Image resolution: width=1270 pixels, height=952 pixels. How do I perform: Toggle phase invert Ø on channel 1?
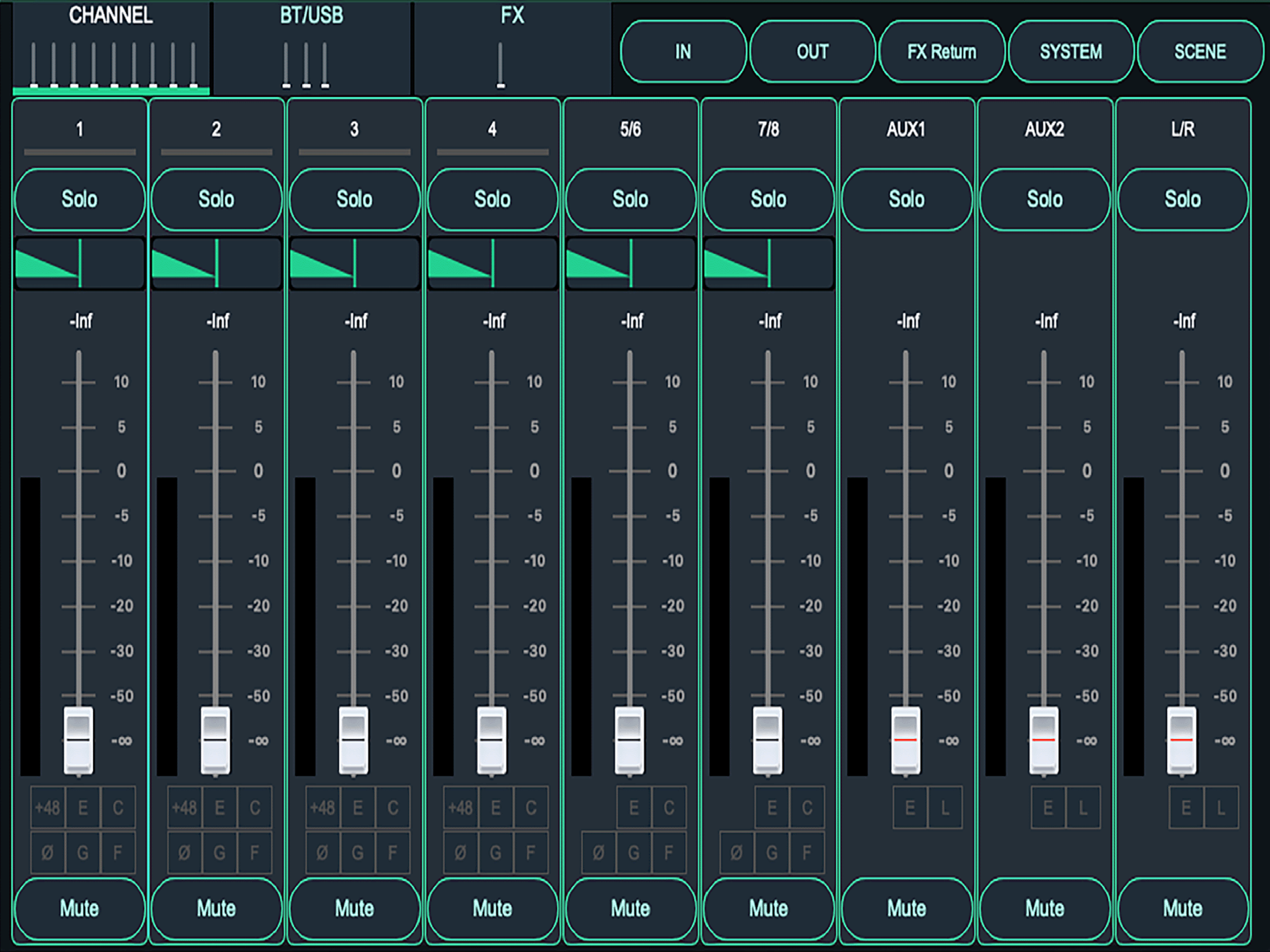tap(48, 853)
